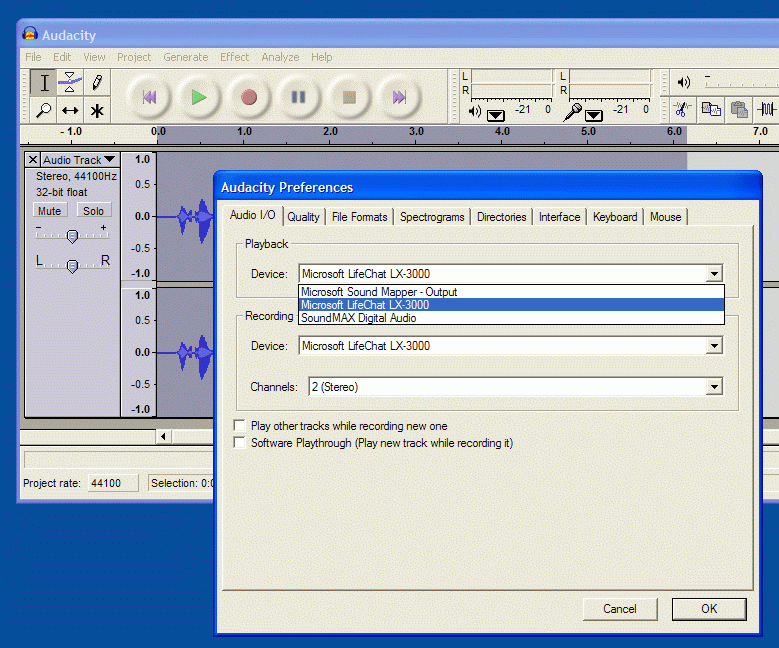Select the Zoom magnifier tool
779x648 pixels.
click(44, 110)
